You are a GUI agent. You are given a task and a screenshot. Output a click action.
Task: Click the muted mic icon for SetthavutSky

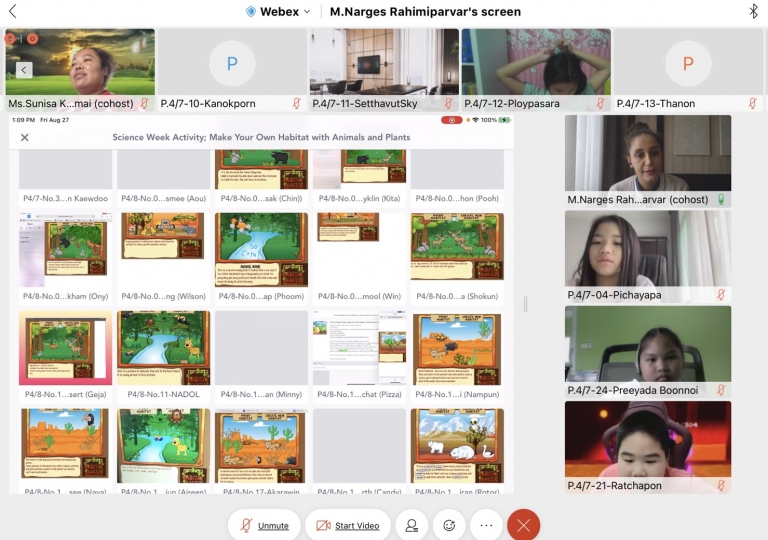click(x=448, y=103)
